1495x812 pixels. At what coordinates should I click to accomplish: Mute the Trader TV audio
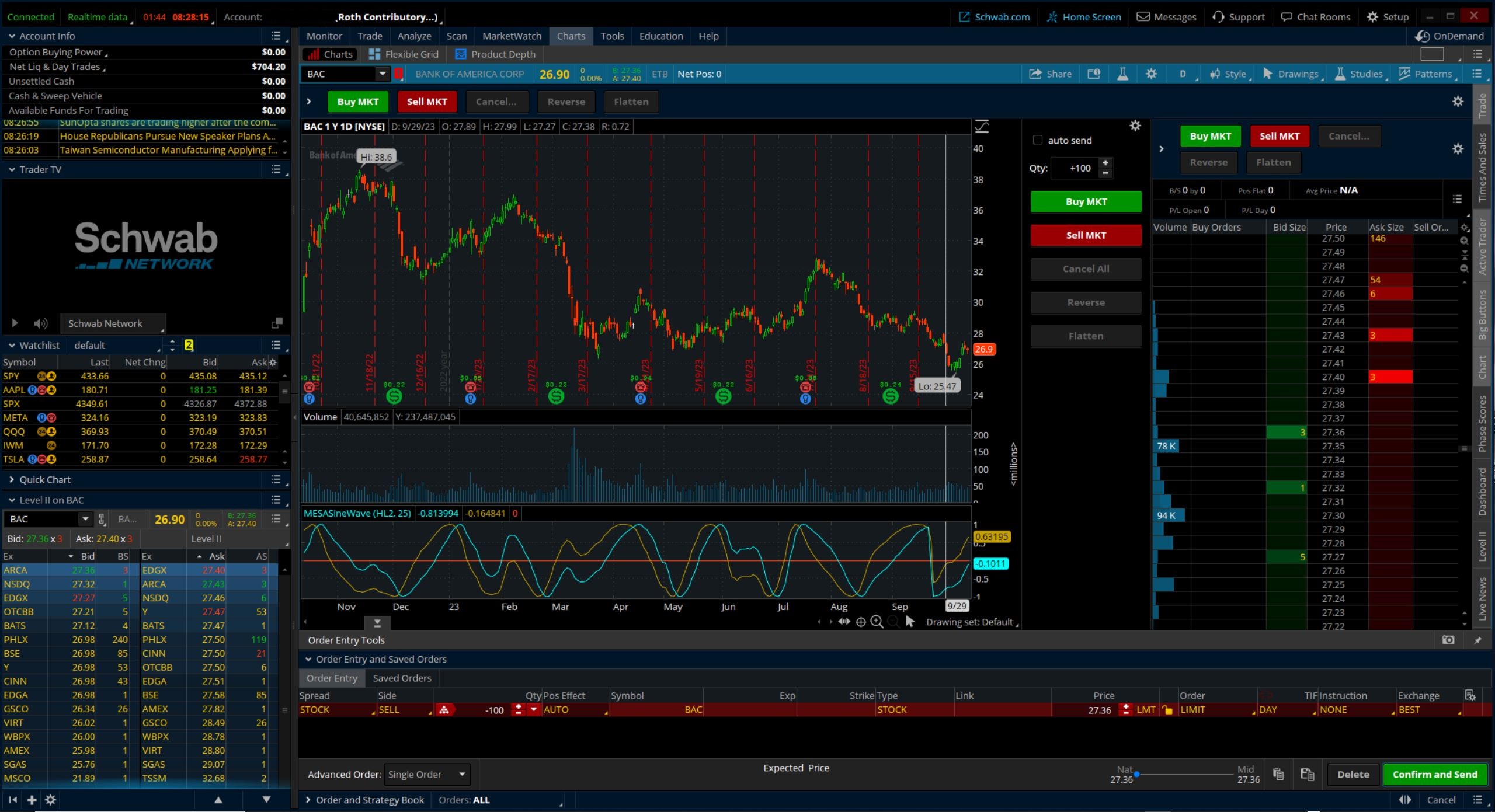pyautogui.click(x=40, y=323)
